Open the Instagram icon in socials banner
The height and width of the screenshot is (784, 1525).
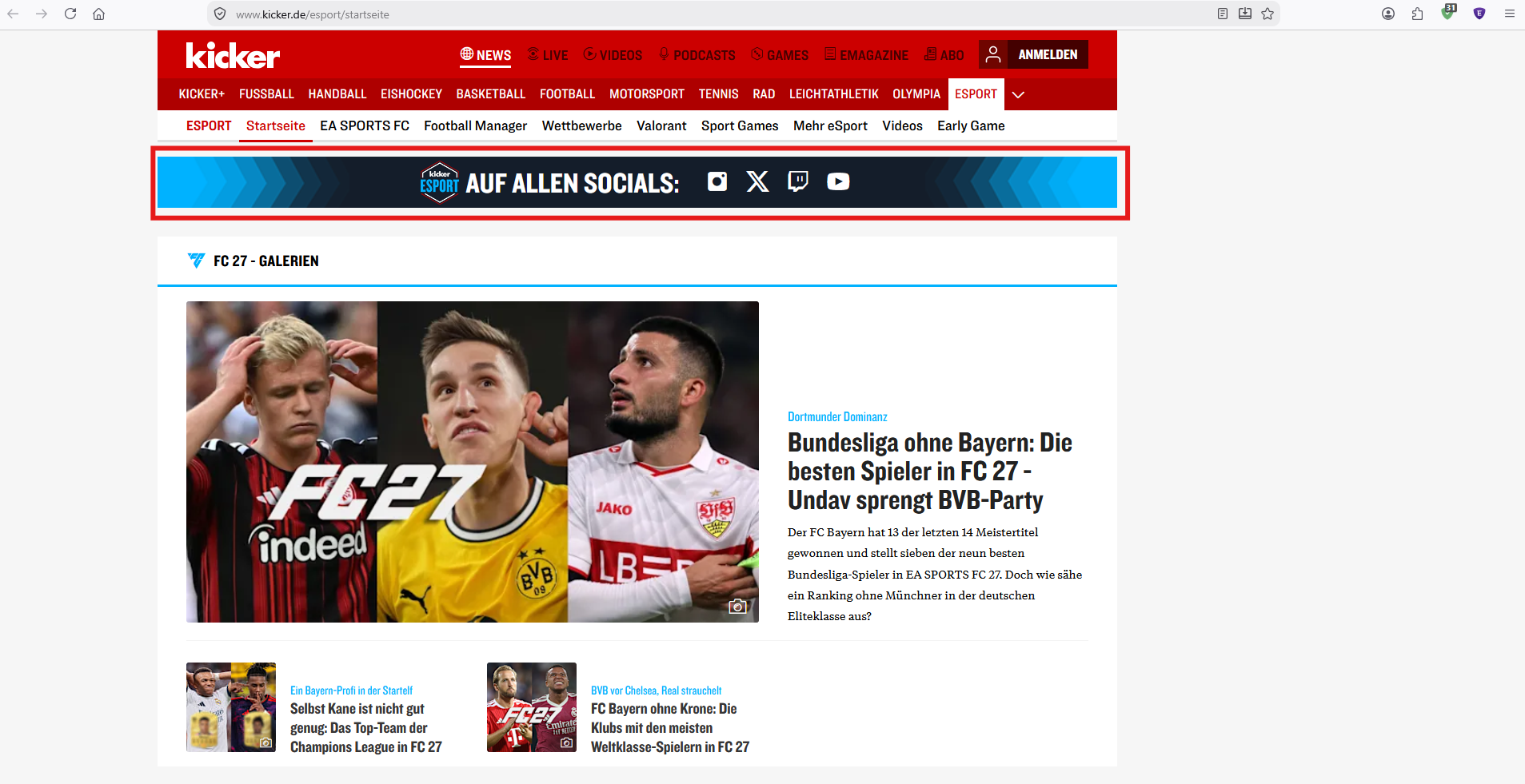click(717, 181)
